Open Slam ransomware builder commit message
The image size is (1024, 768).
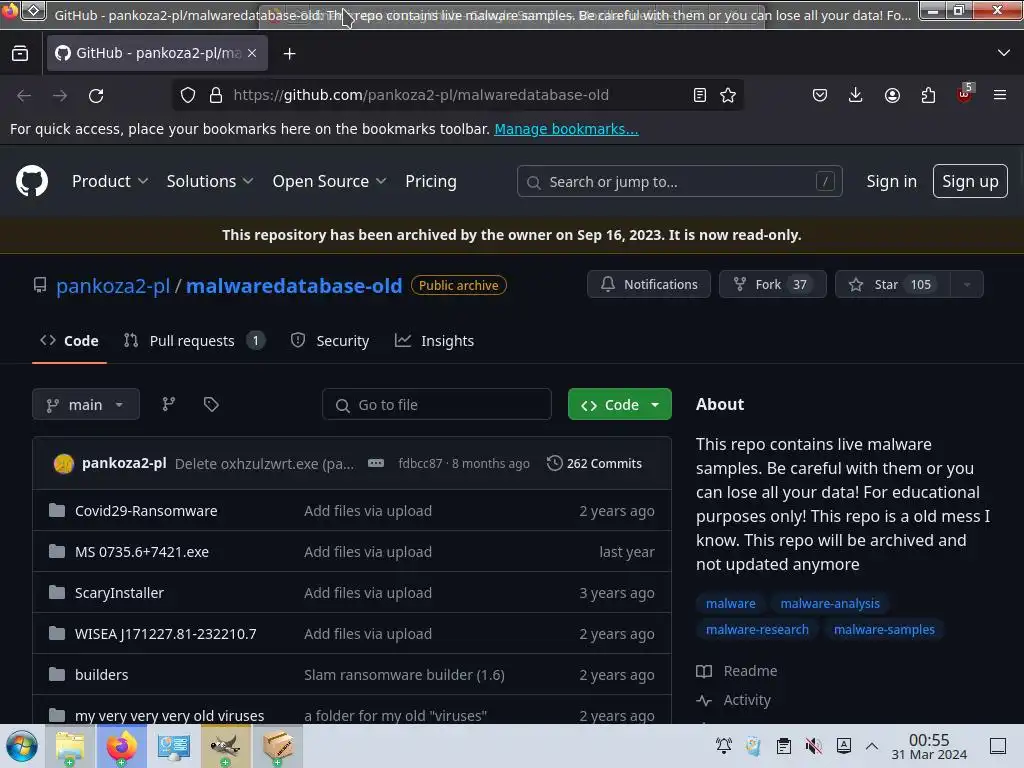click(404, 675)
